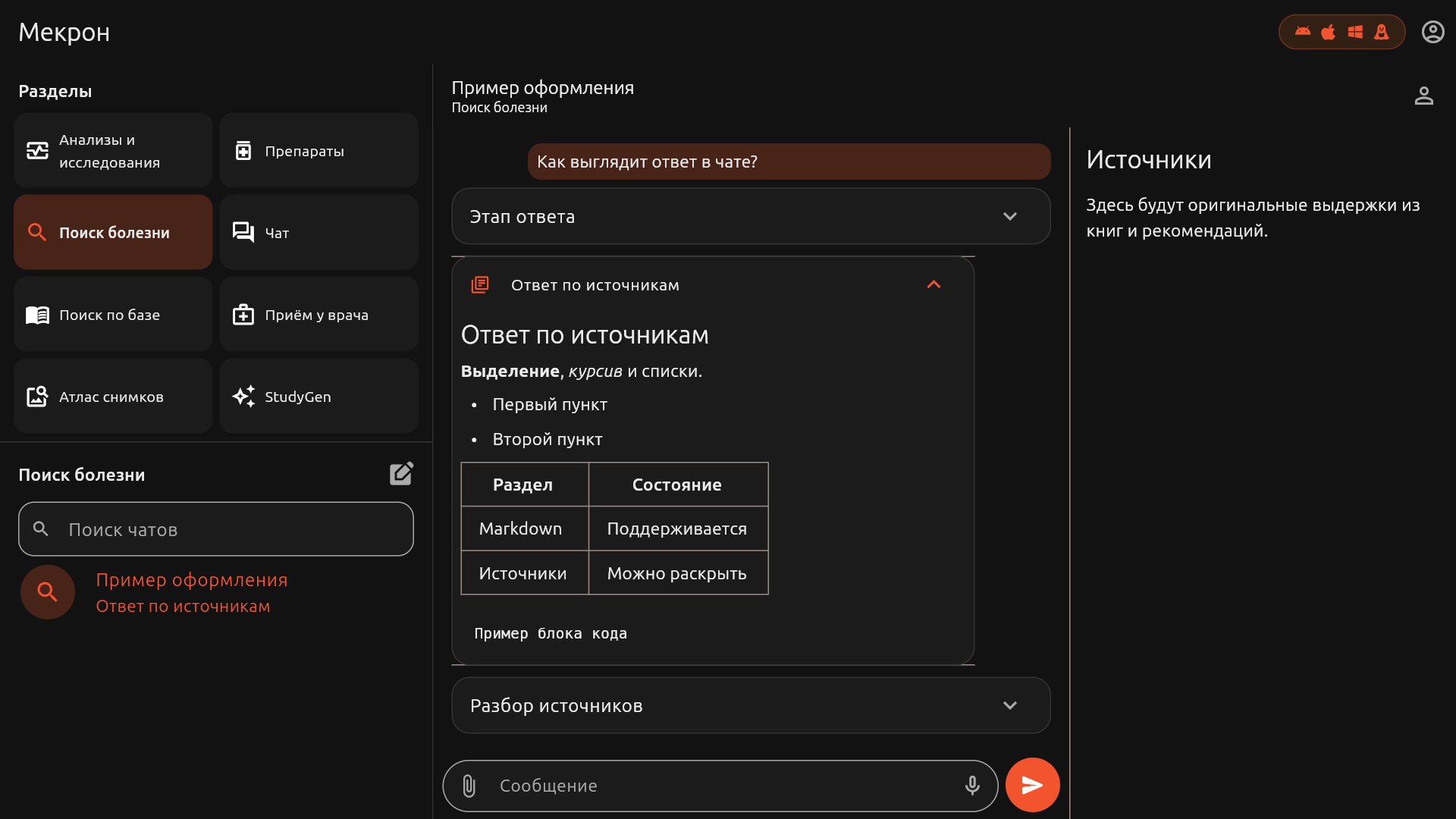
Task: Open Приём у врача section
Action: tap(318, 314)
